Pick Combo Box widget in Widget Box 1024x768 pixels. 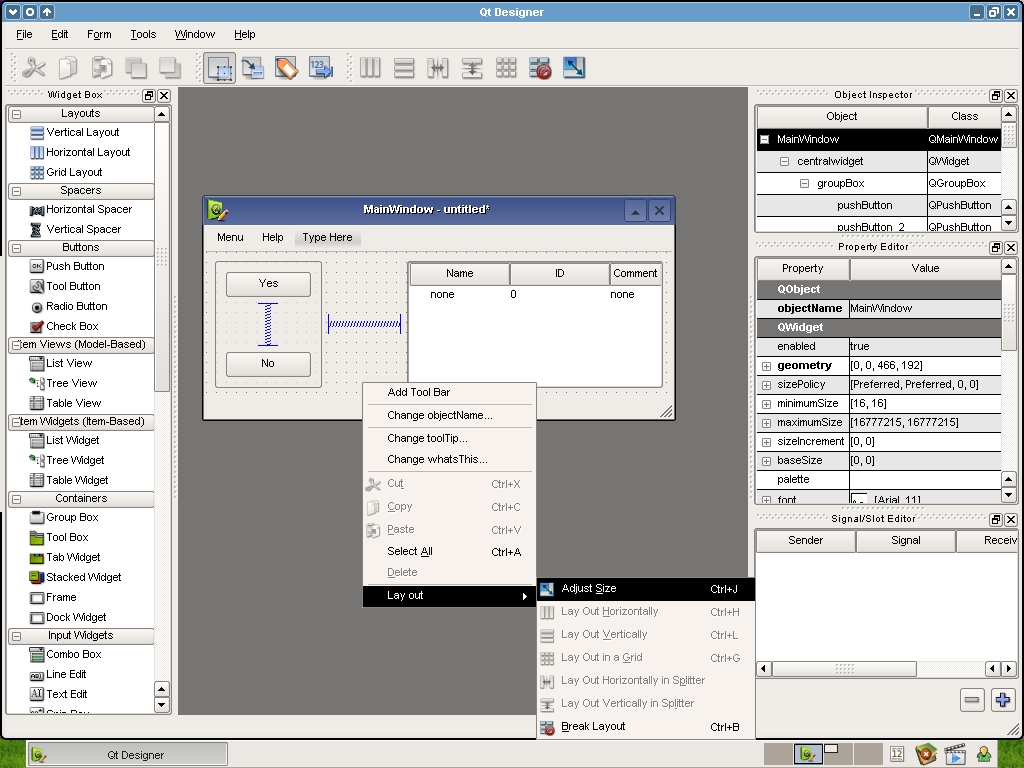pyautogui.click(x=66, y=654)
